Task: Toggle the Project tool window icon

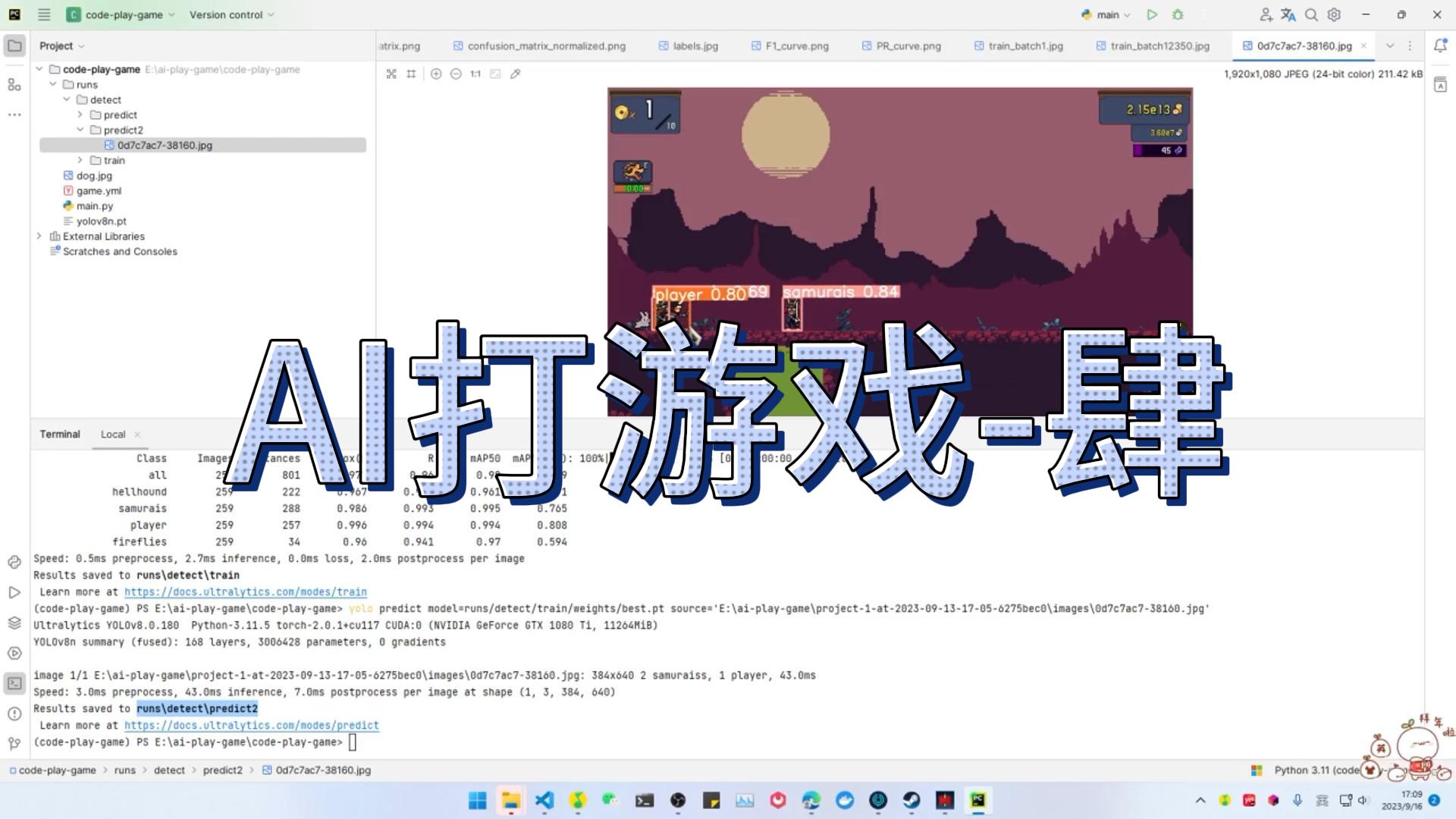Action: pyautogui.click(x=14, y=45)
